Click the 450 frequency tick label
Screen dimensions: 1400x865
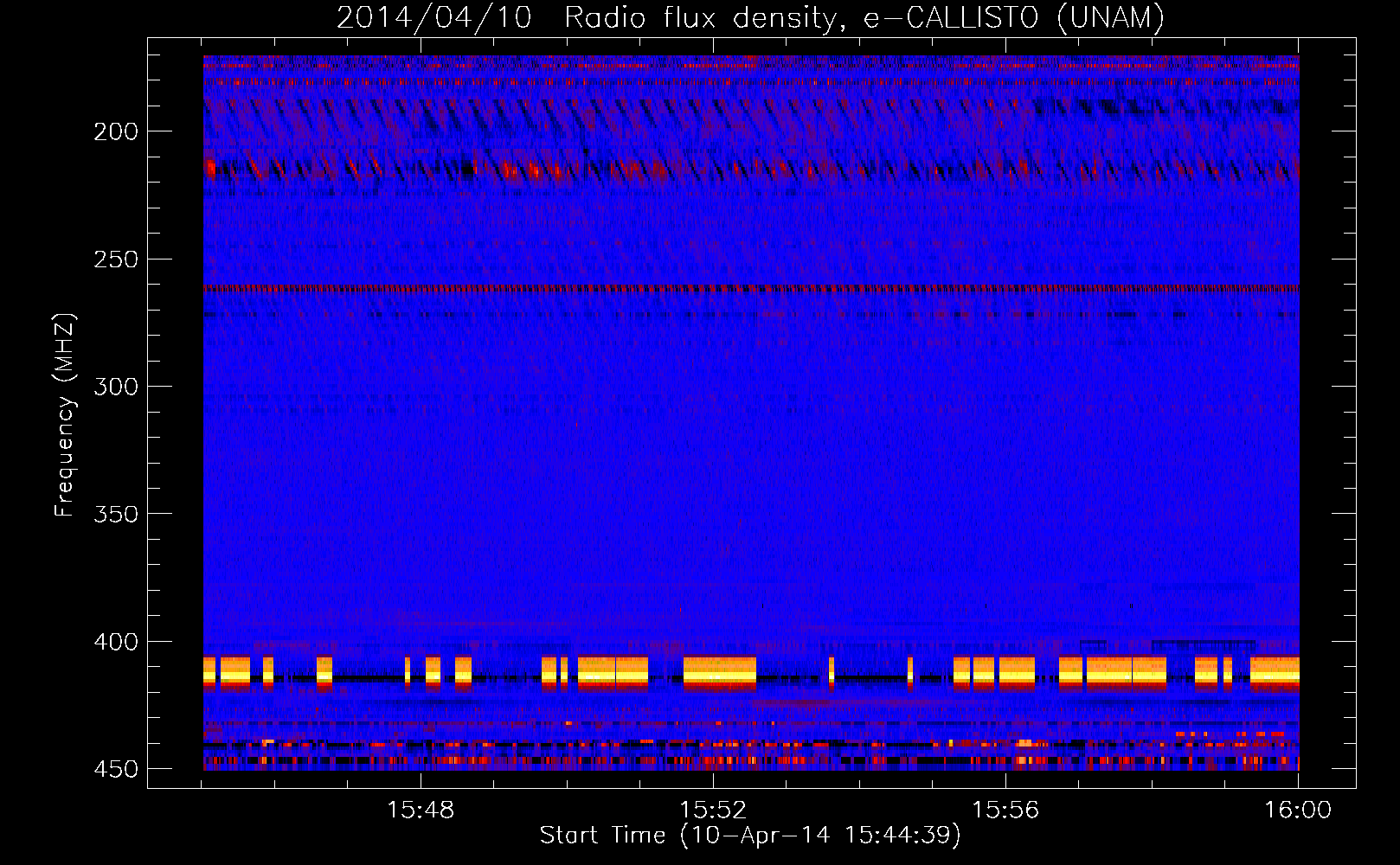[116, 769]
